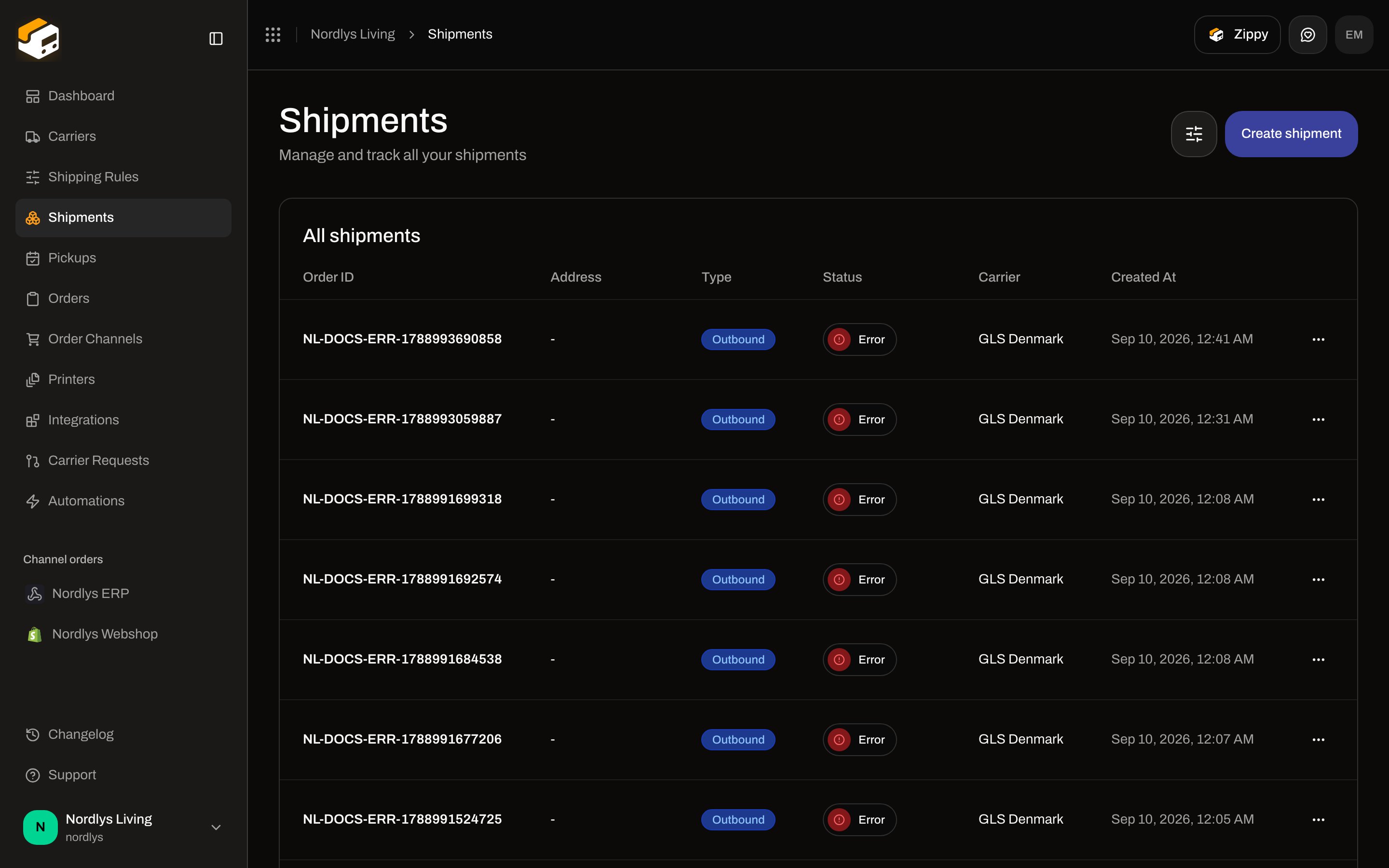This screenshot has height=868, width=1389.
Task: Click the Sendify box logo
Action: 39,39
